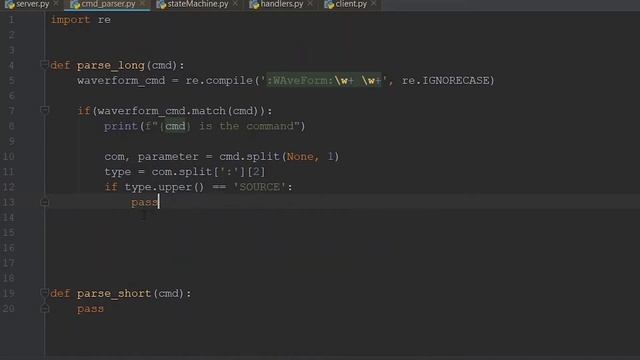This screenshot has width=640, height=360.
Task: Click the print statement on line 8
Action: pyautogui.click(x=204, y=126)
